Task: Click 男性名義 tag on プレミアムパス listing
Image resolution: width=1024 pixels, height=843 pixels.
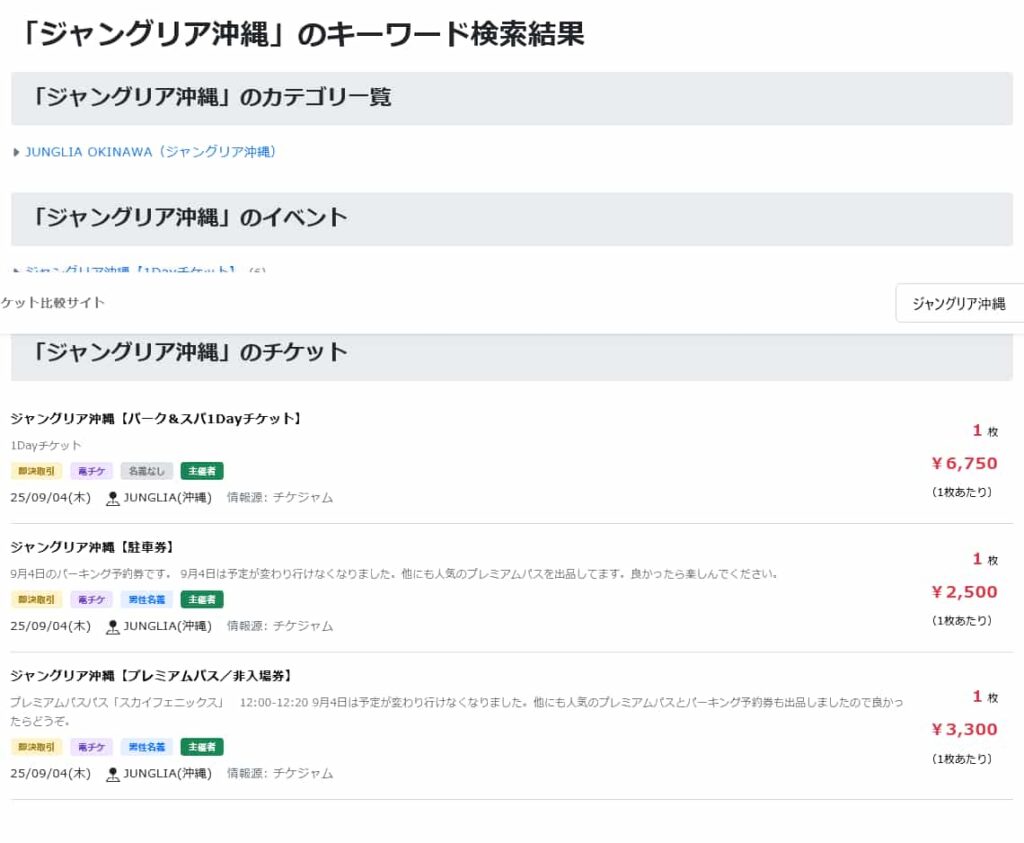Action: [147, 747]
